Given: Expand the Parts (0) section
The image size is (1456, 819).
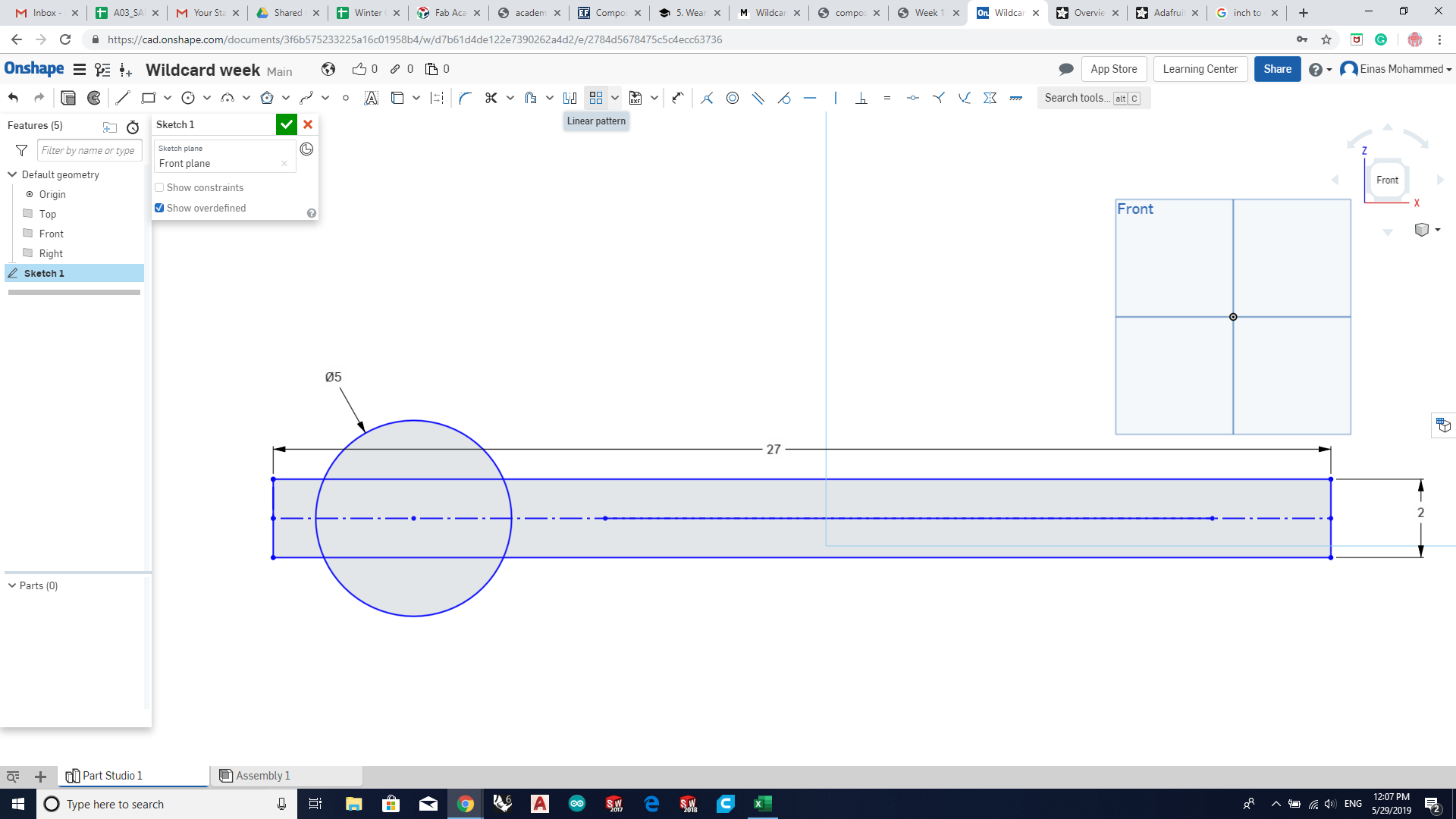Looking at the screenshot, I should tap(12, 585).
